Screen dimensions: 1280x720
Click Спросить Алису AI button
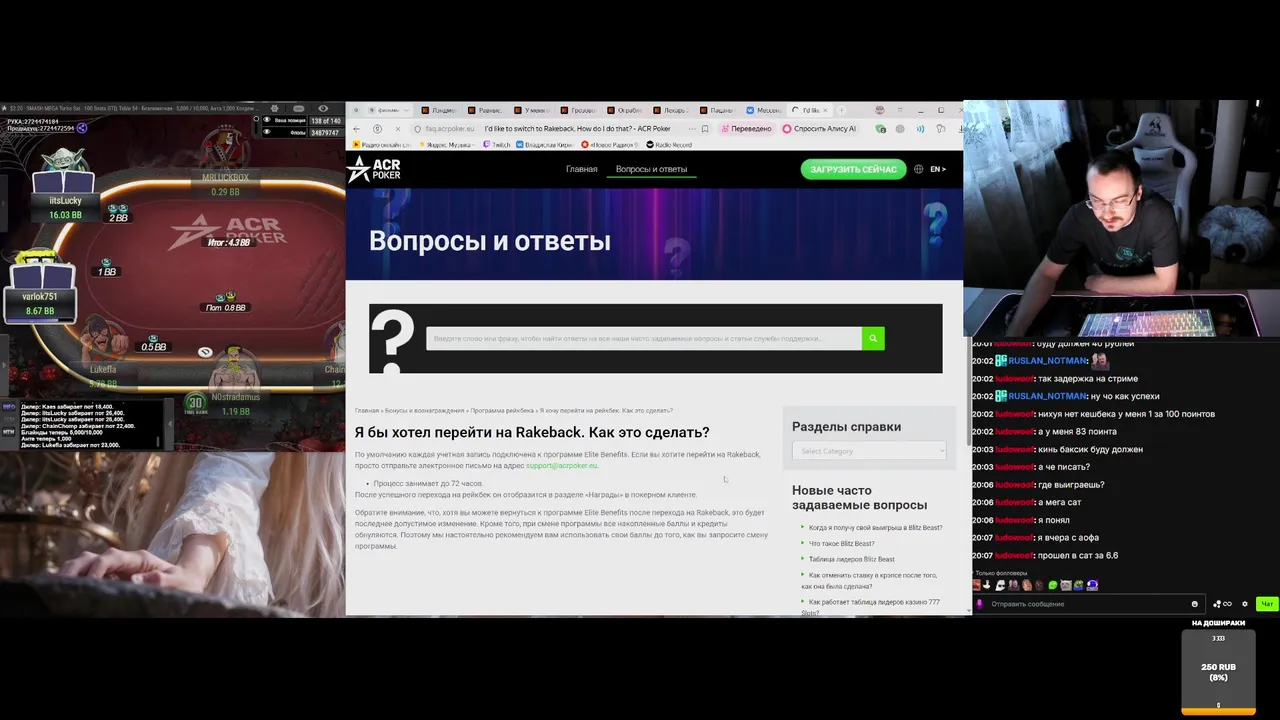(x=820, y=129)
